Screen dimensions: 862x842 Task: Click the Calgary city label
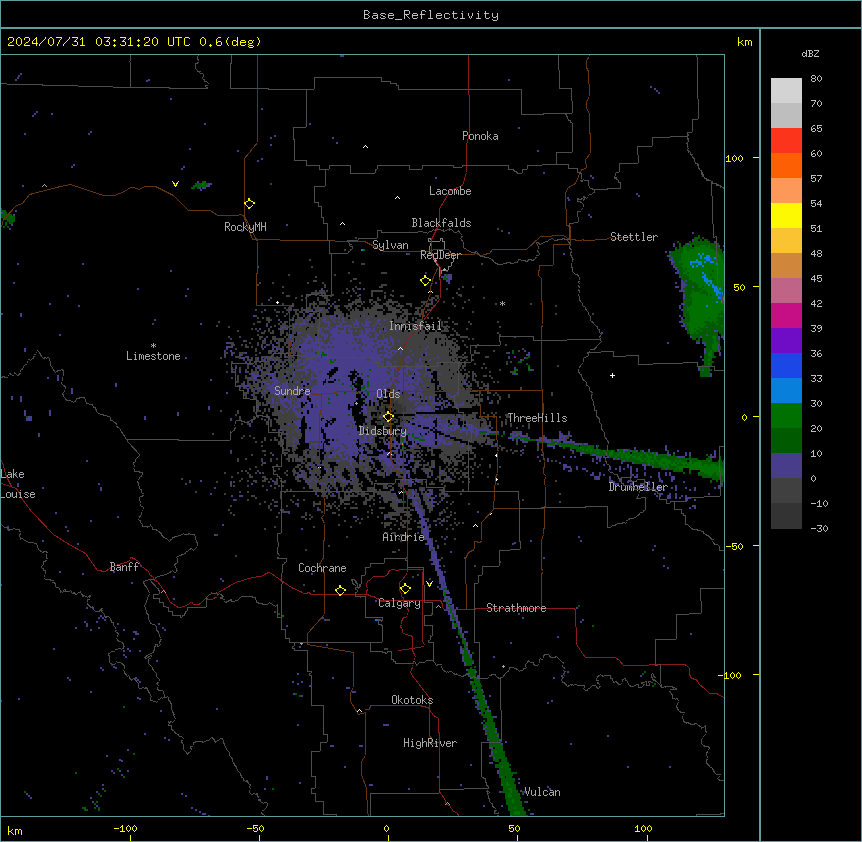[x=399, y=603]
